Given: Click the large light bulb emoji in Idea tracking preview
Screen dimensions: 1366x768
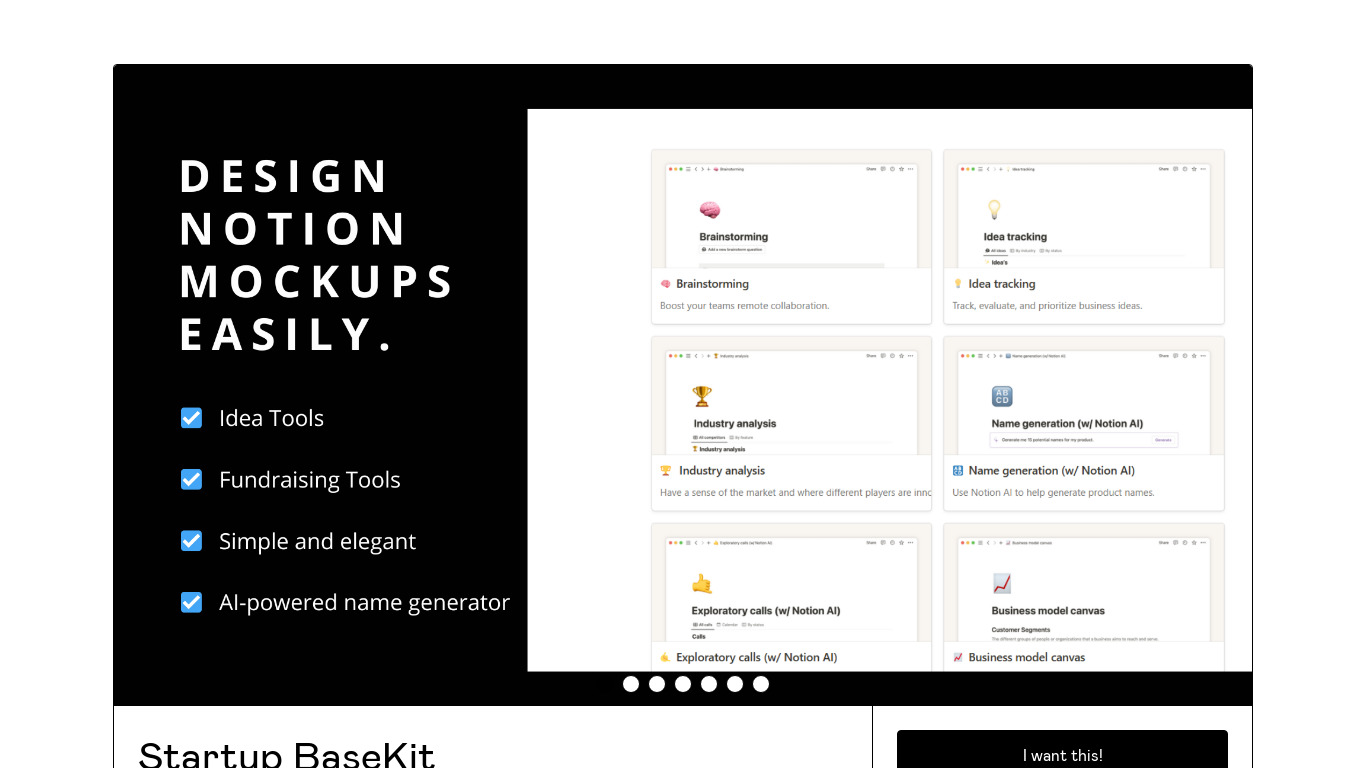Looking at the screenshot, I should coord(994,209).
